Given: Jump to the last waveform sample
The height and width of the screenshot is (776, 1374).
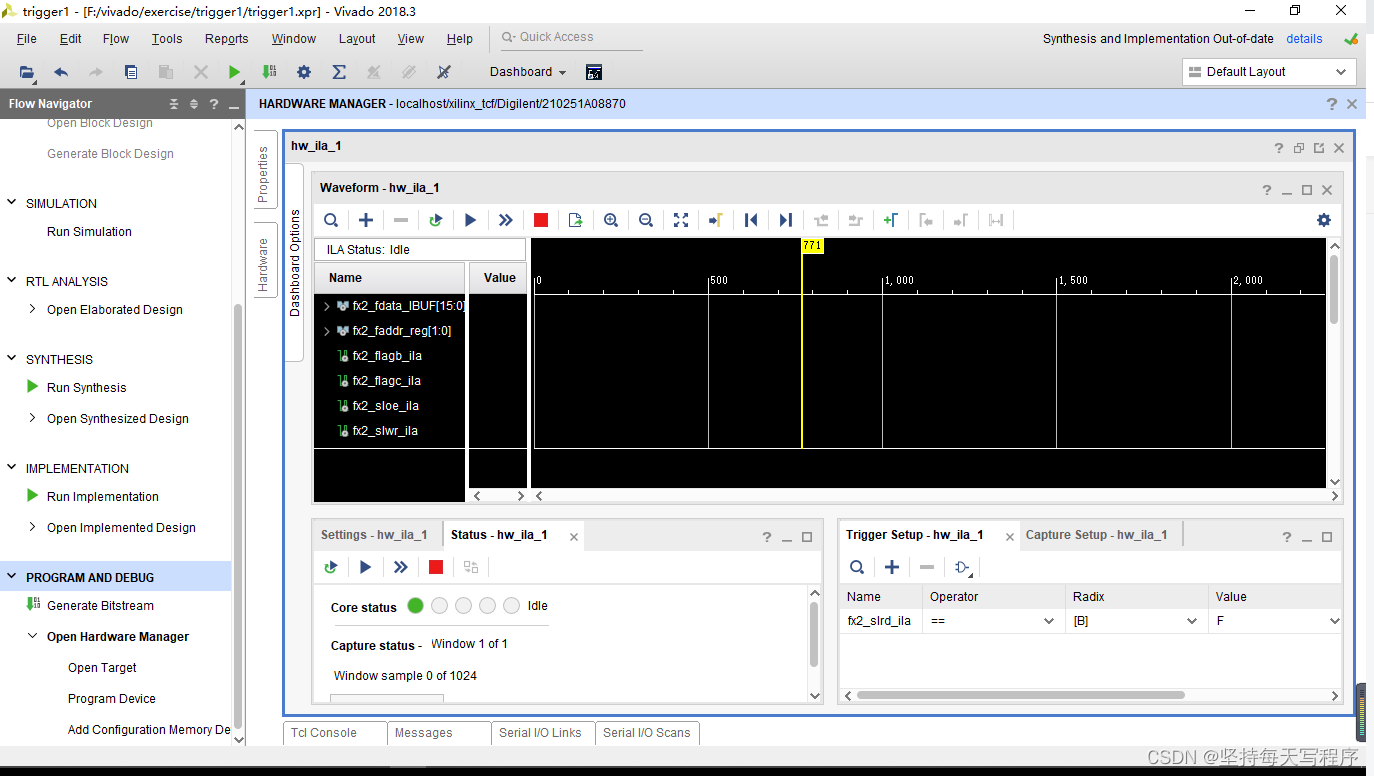Looking at the screenshot, I should point(786,220).
